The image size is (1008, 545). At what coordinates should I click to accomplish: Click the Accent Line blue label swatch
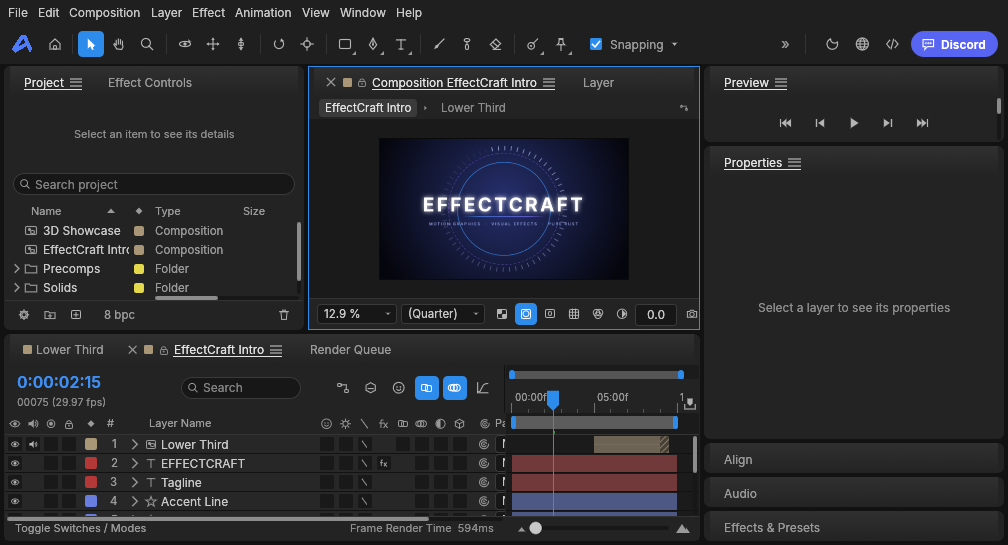(91, 501)
